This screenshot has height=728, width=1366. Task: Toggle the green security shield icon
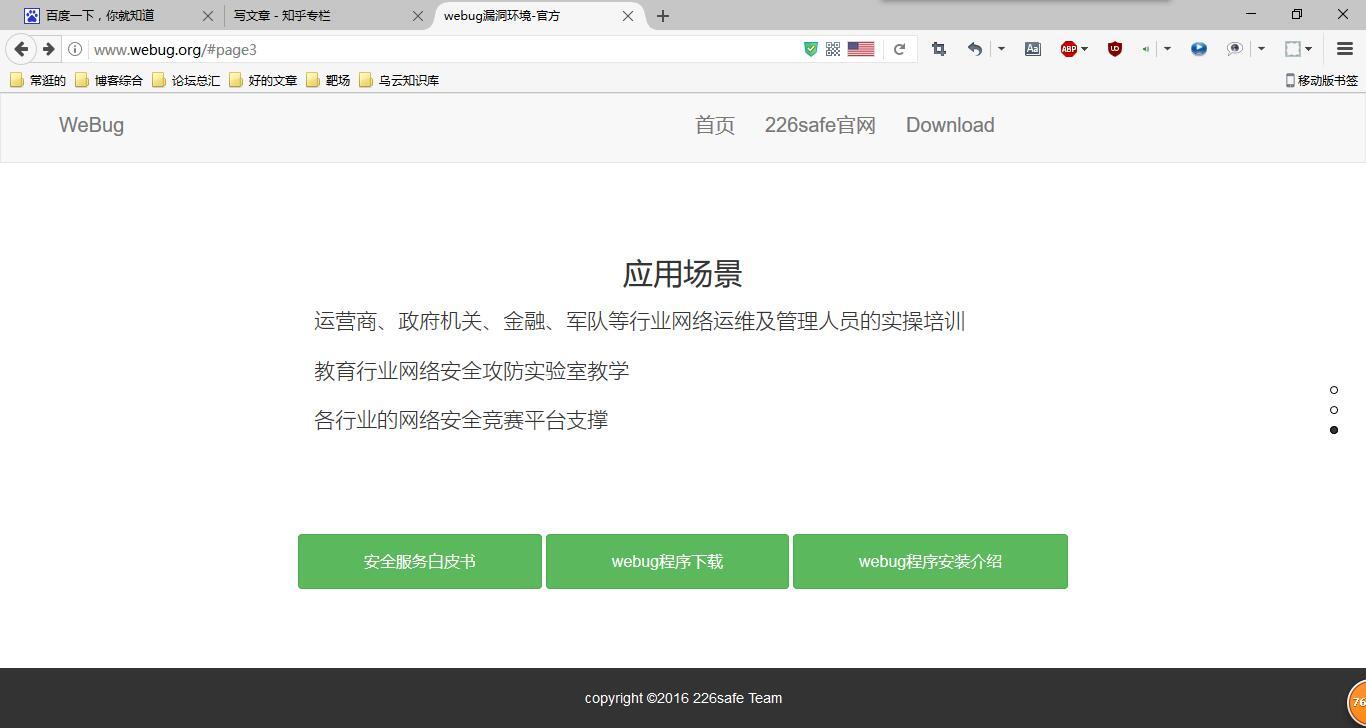click(810, 48)
